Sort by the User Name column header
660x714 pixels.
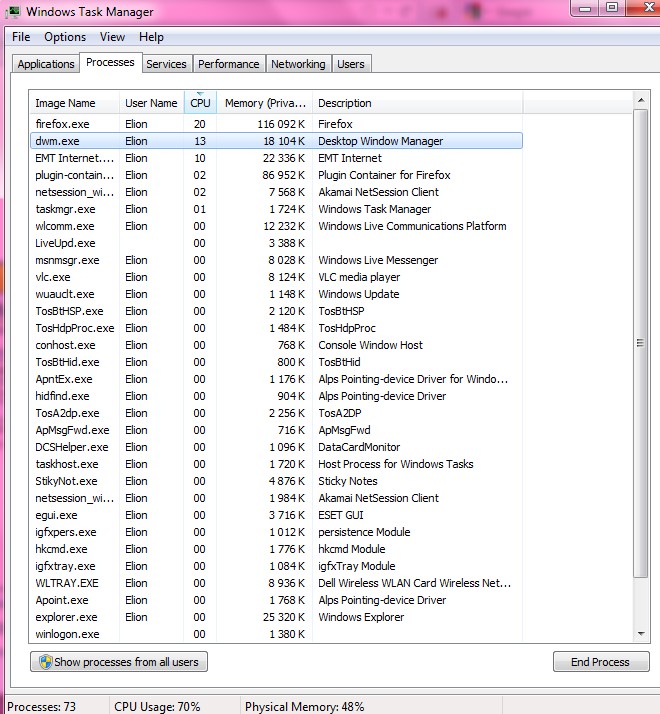click(x=152, y=103)
